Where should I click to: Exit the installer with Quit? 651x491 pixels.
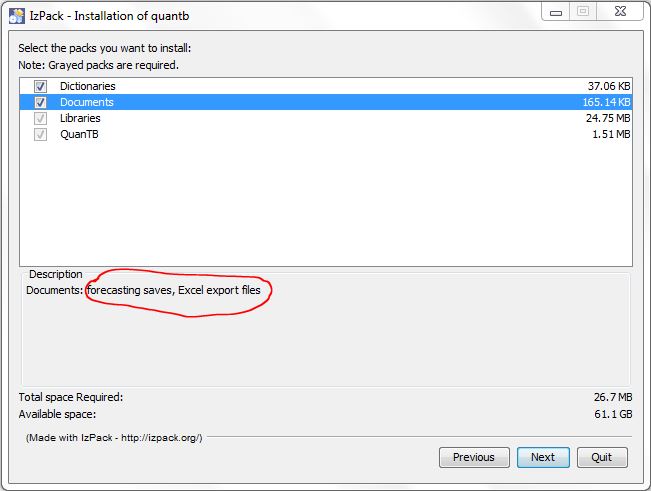click(602, 457)
